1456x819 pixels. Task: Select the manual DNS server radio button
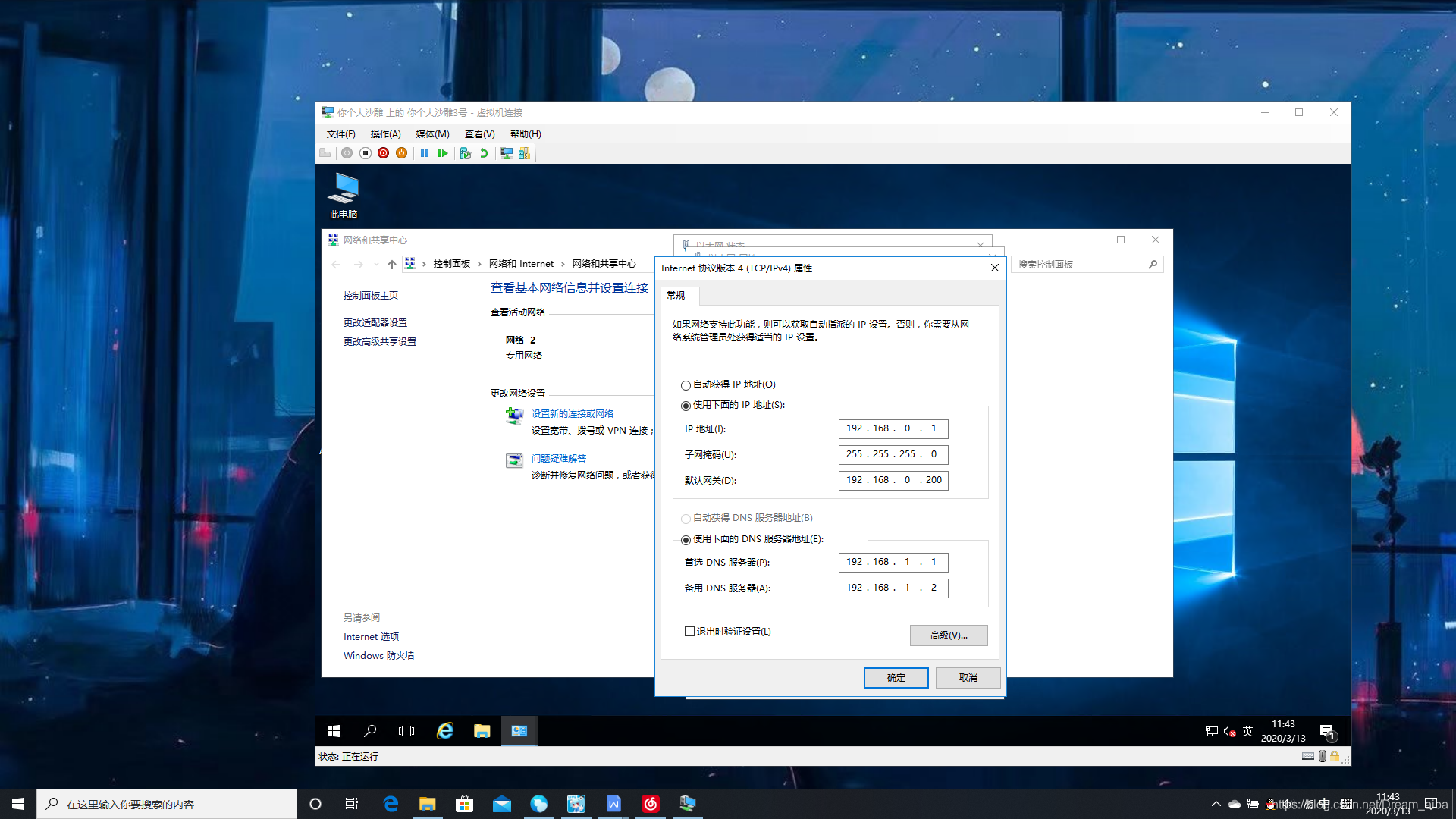tap(686, 540)
